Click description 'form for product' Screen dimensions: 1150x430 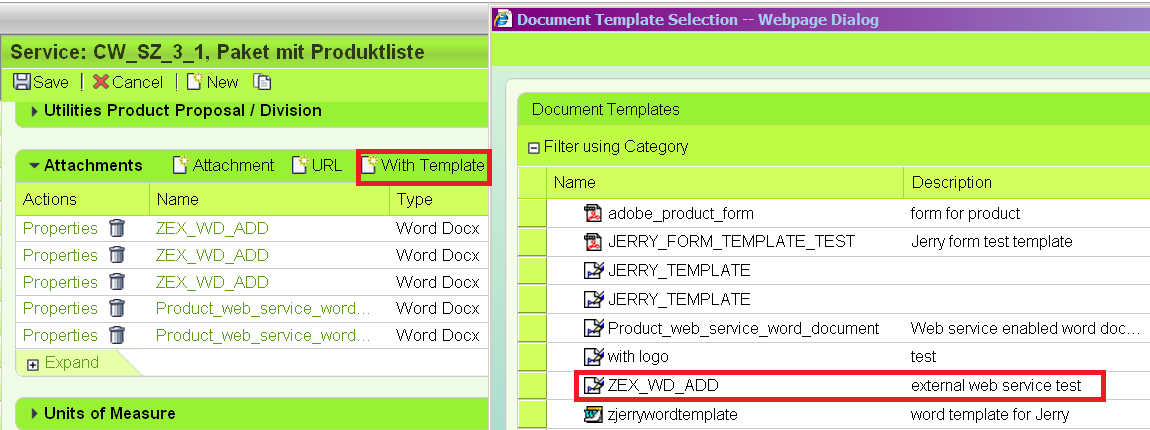(x=965, y=214)
